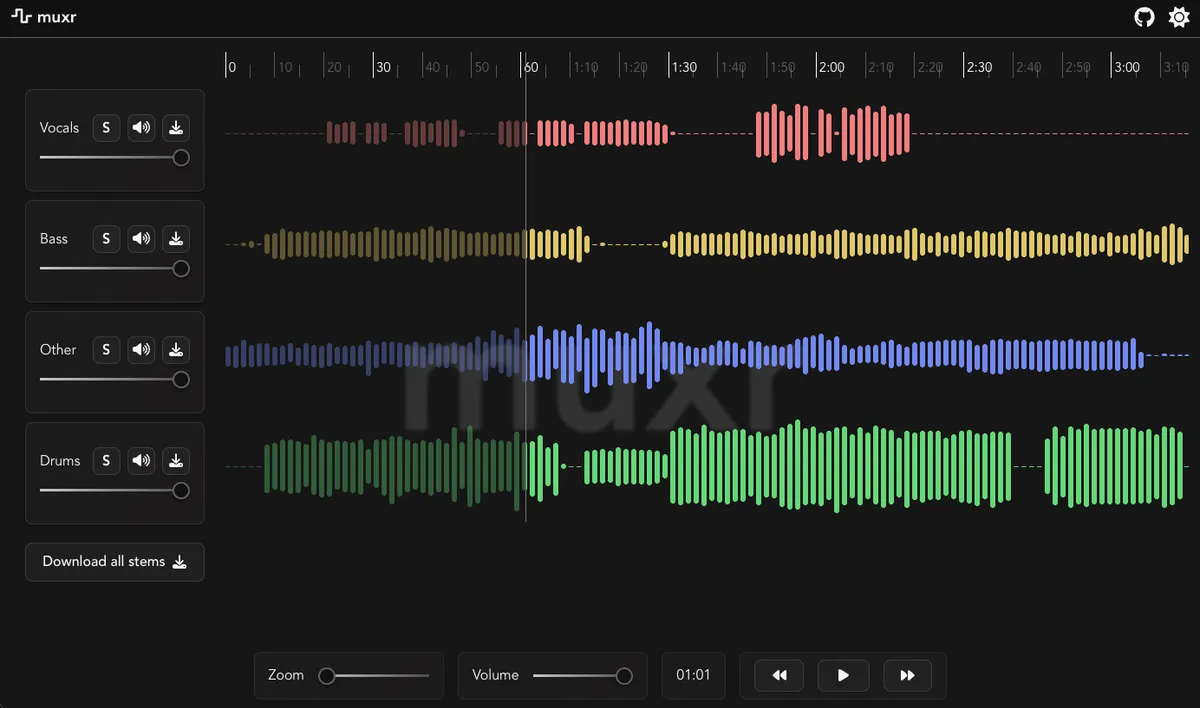1200x708 pixels.
Task: Click the Zoom slider handle
Action: click(326, 676)
